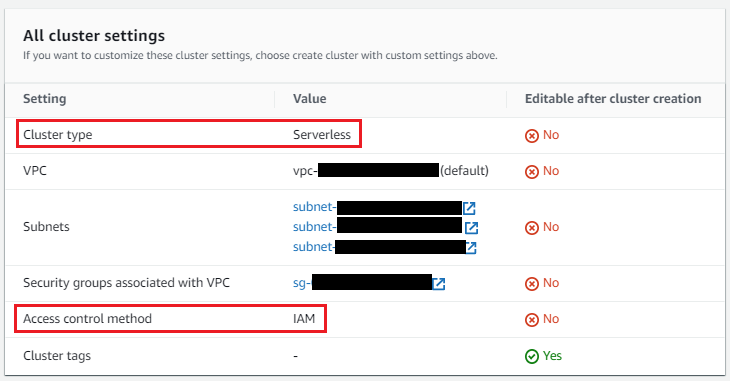The height and width of the screenshot is (381, 730).
Task: Open the security group external link icon
Action: [x=439, y=283]
